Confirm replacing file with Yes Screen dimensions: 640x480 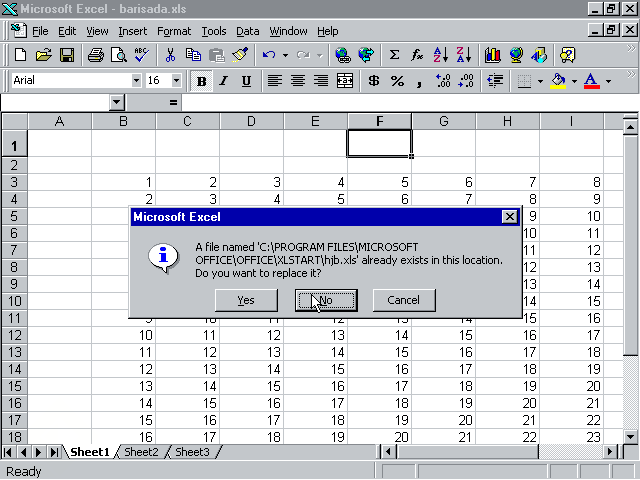tap(246, 300)
